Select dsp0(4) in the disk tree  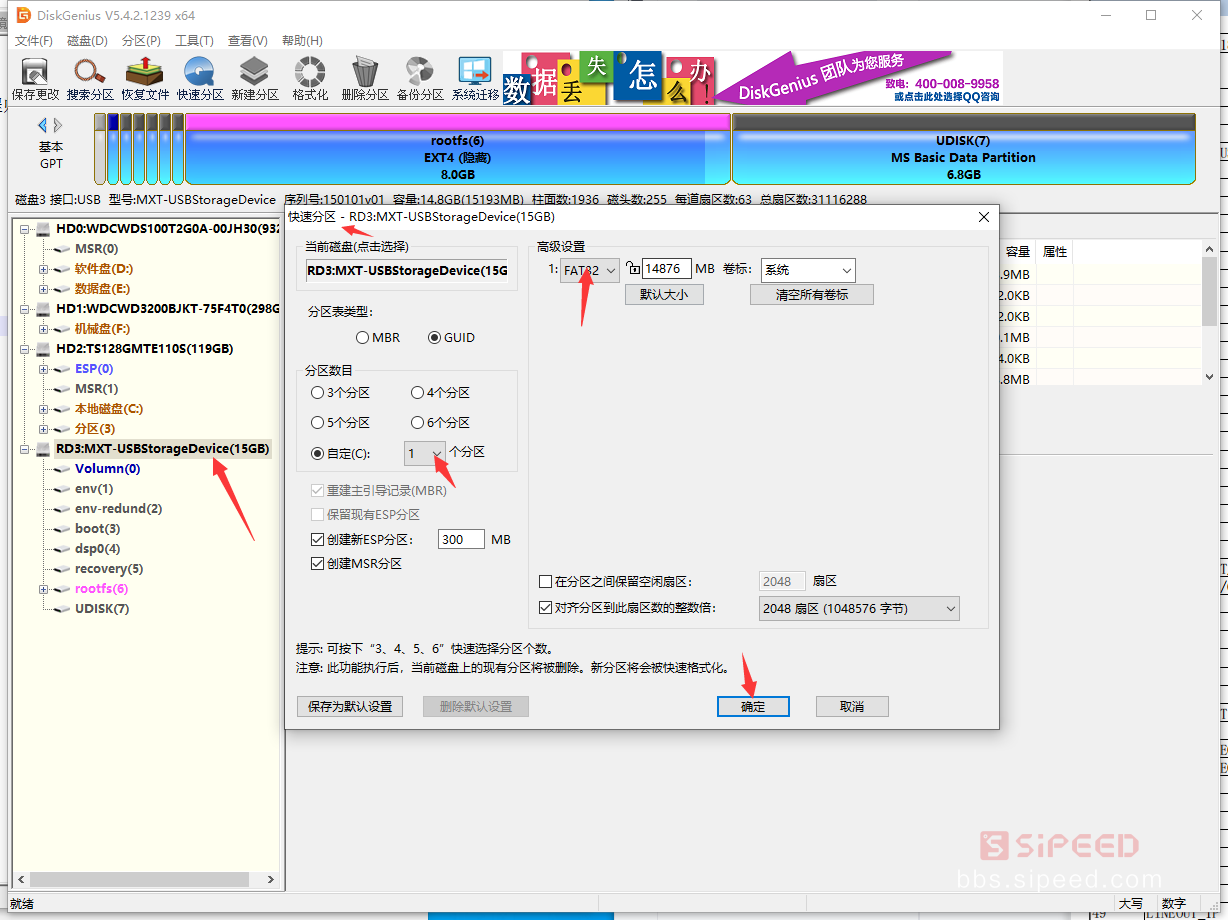[x=97, y=549]
